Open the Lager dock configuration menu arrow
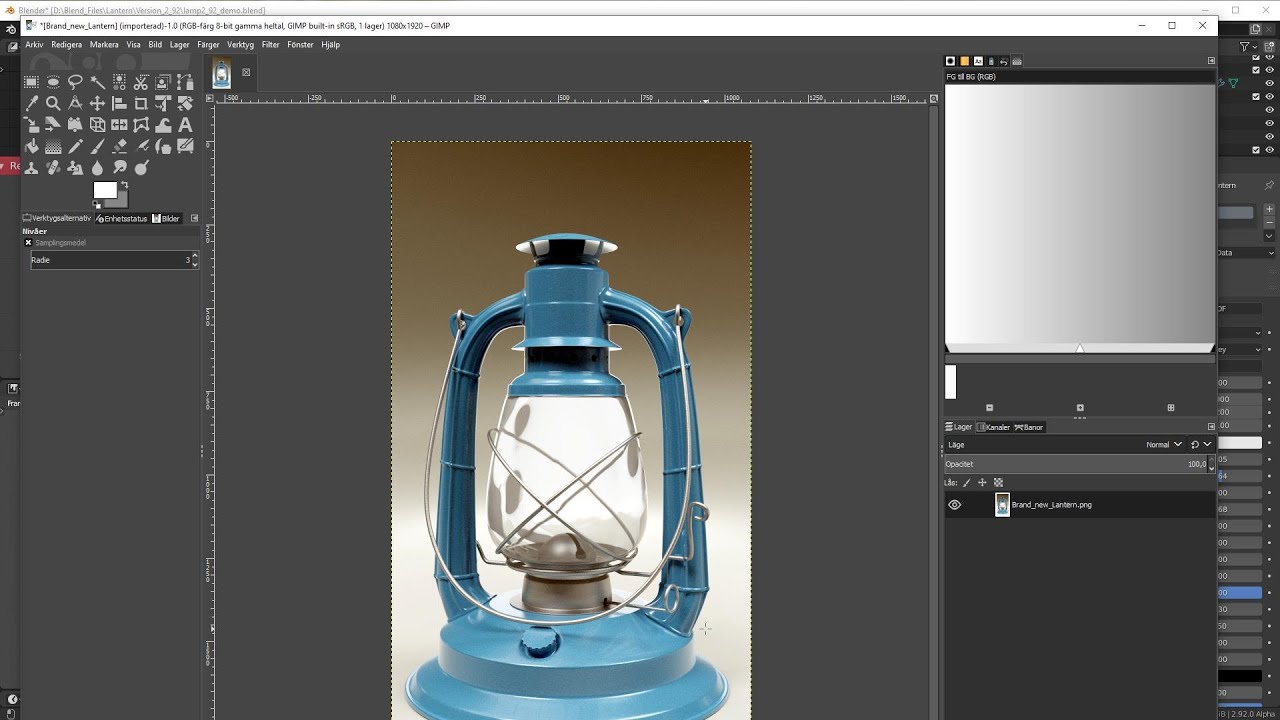 (x=1211, y=427)
